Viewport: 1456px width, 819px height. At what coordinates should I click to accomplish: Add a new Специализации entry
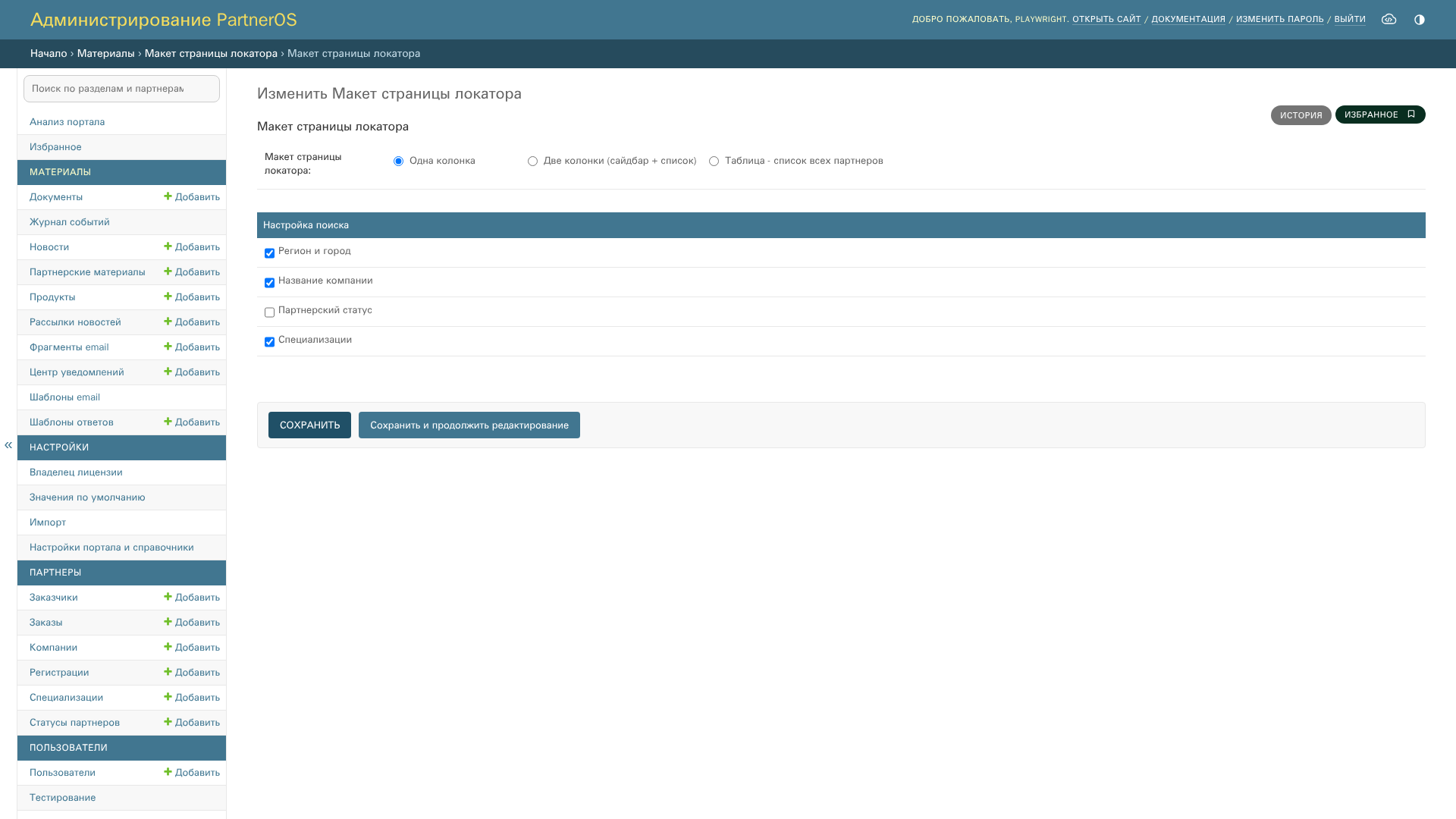coord(192,698)
